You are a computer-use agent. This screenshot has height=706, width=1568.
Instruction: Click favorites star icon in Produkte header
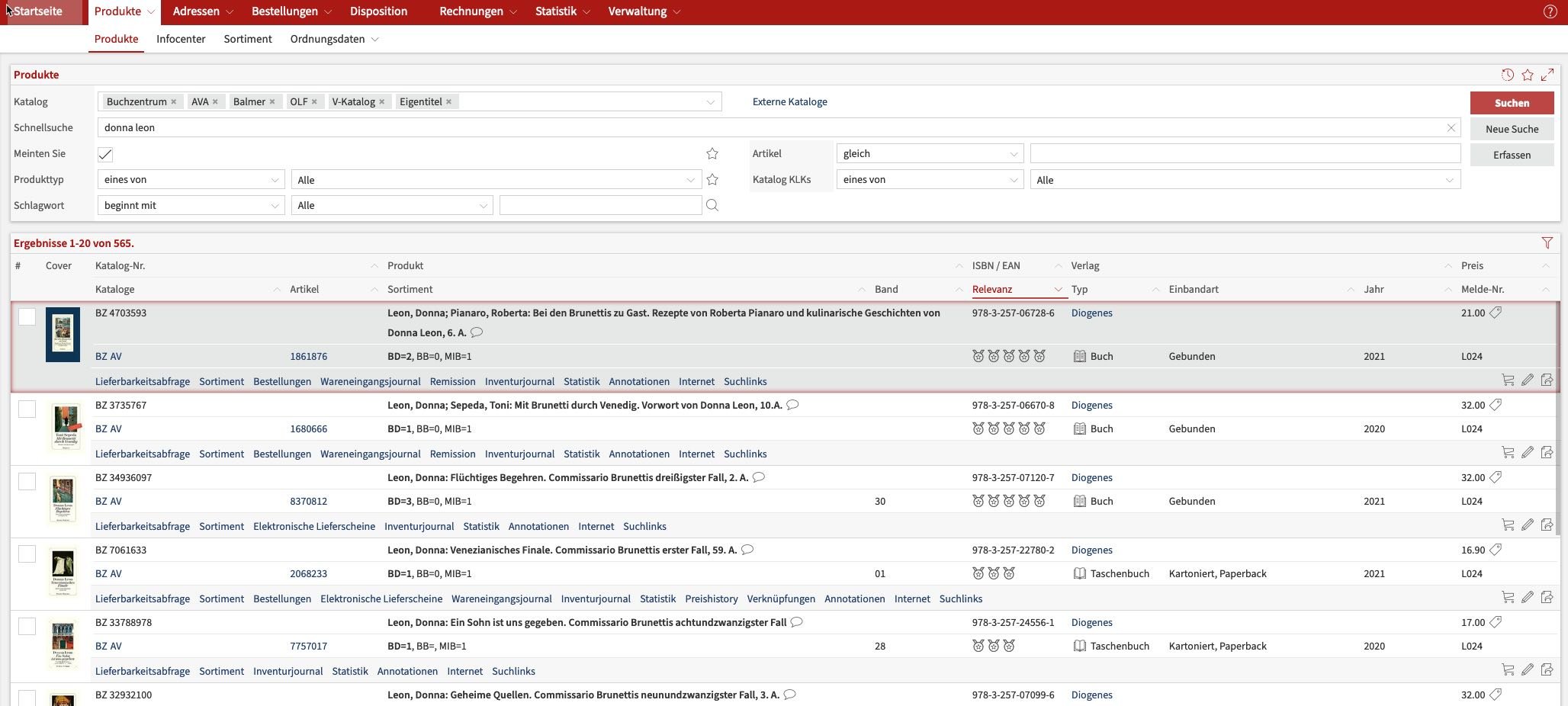click(x=1527, y=75)
